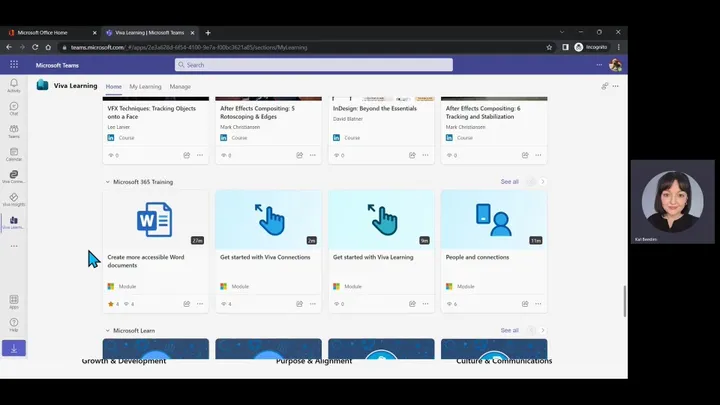This screenshot has height=405, width=720.
Task: Switch to Home tab in Viva Learning
Action: point(113,86)
